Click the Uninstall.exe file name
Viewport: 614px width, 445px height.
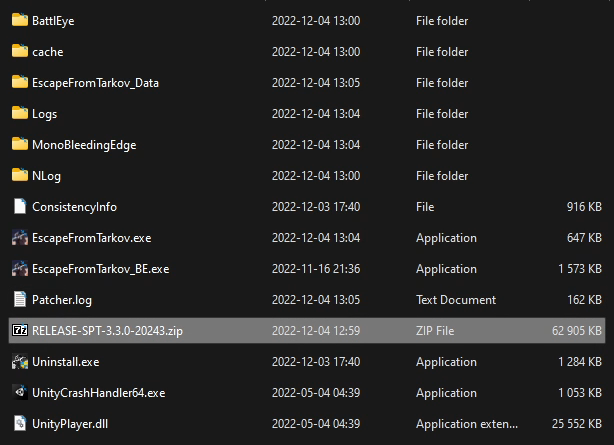65,362
